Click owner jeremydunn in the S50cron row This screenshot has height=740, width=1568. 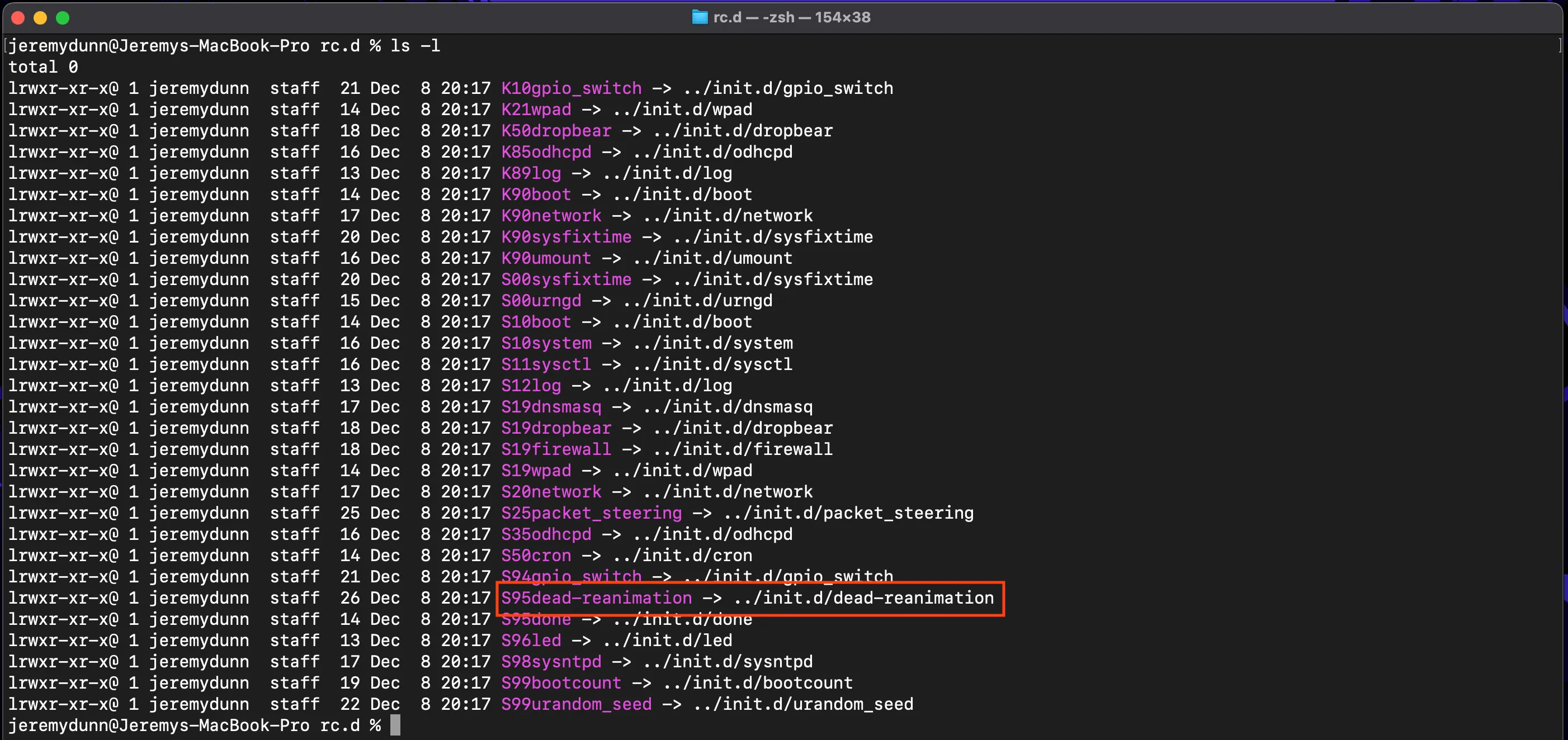click(199, 556)
